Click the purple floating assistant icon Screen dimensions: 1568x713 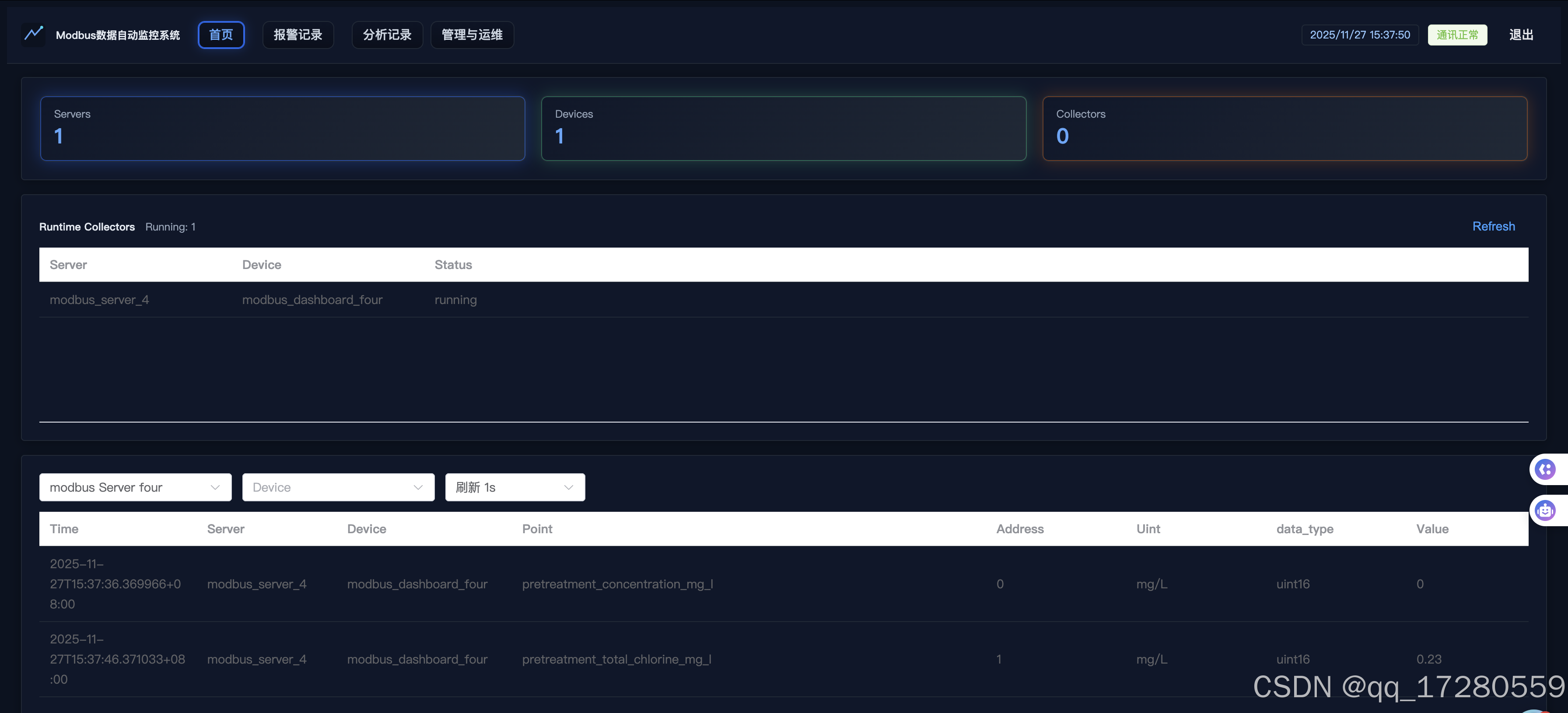1545,469
